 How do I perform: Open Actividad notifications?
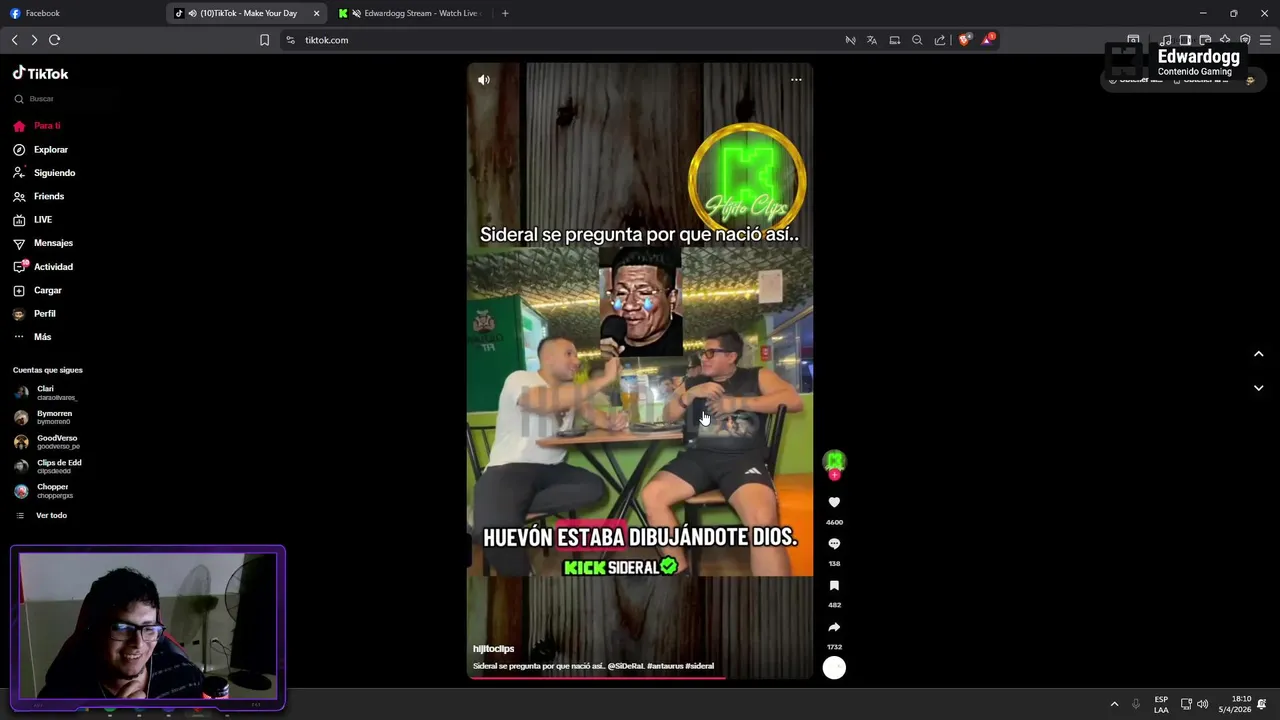point(42,267)
